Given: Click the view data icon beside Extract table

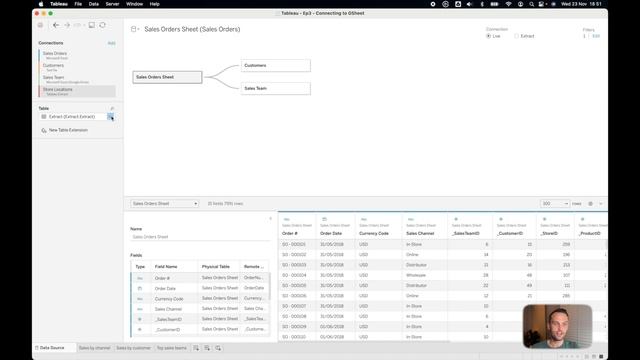Looking at the screenshot, I should coord(111,117).
